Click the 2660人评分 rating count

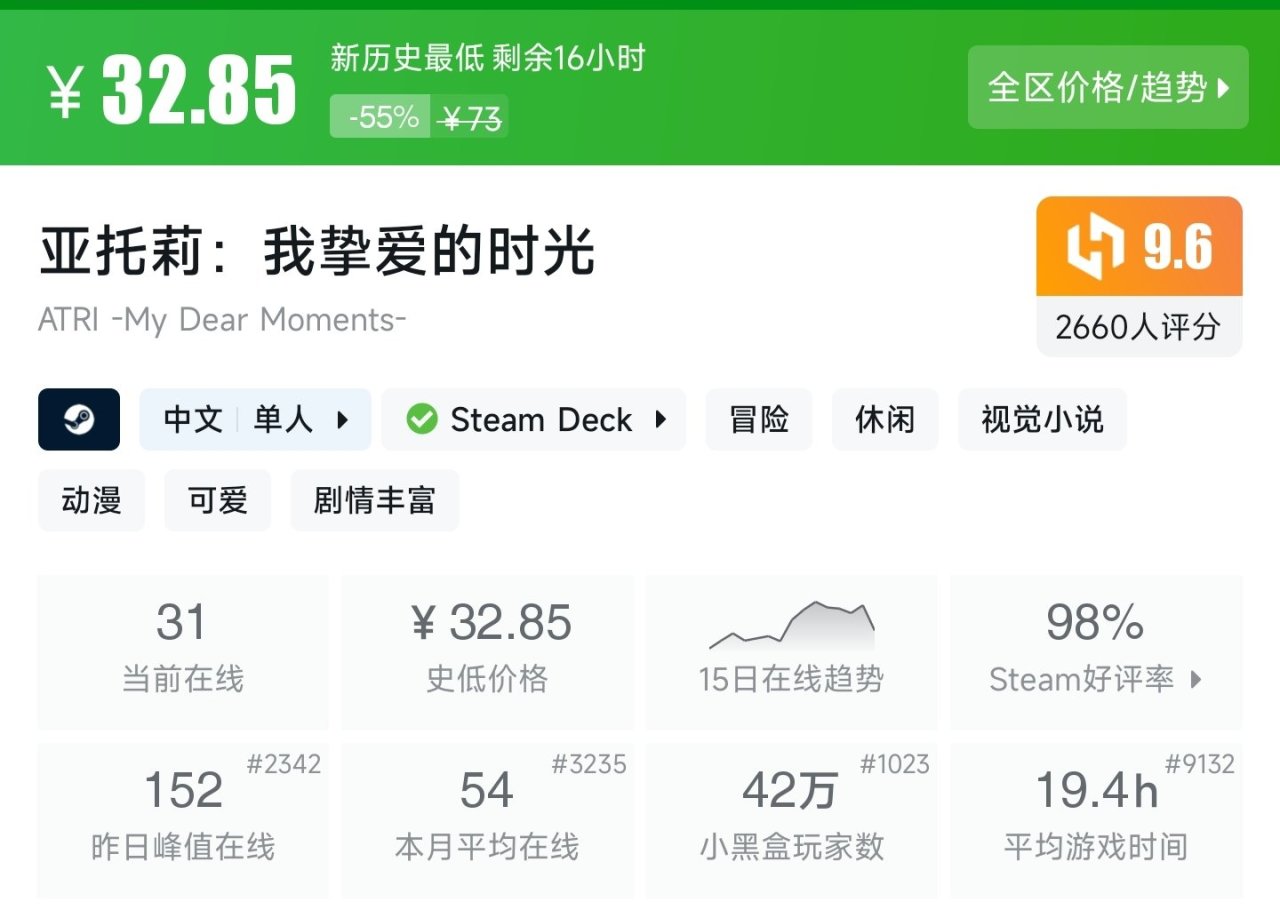point(1138,327)
